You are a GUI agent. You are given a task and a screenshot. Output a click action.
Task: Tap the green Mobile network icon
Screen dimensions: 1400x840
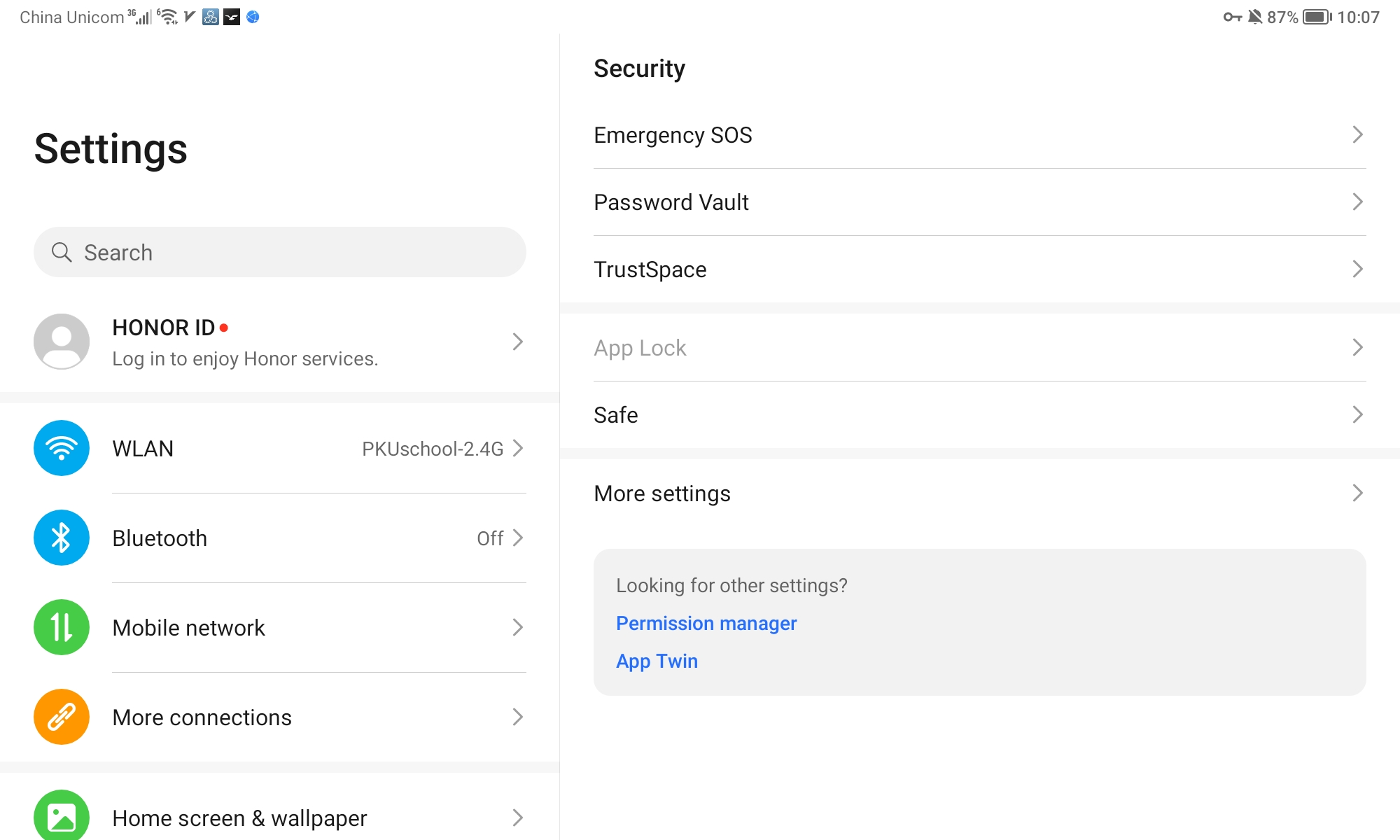tap(62, 627)
